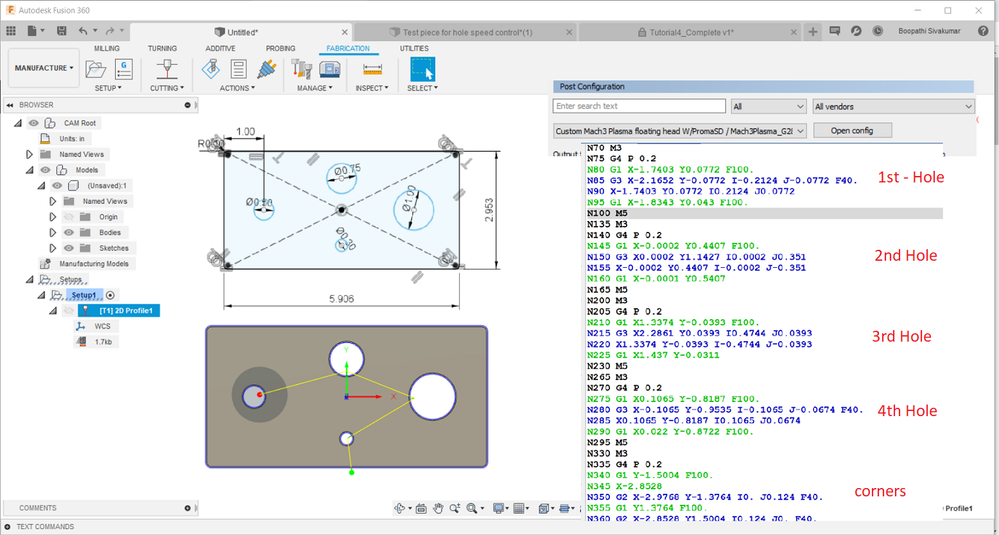Switch to the MILLING tab
This screenshot has width=999, height=535.
[106, 48]
